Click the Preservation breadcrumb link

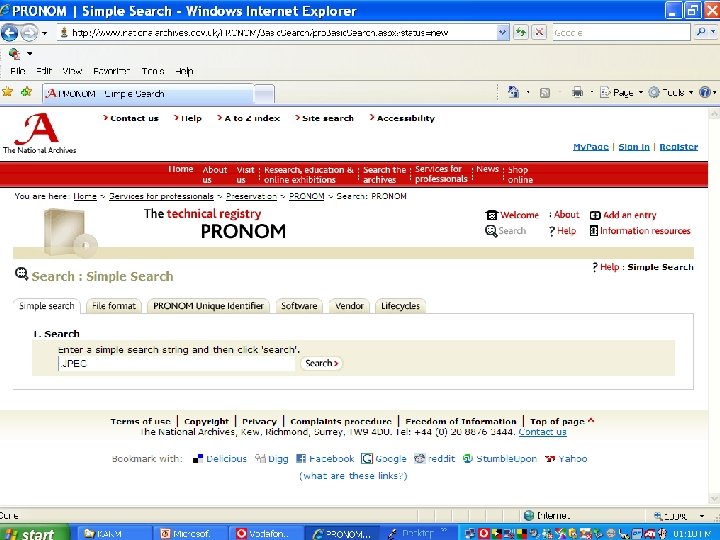pos(251,196)
